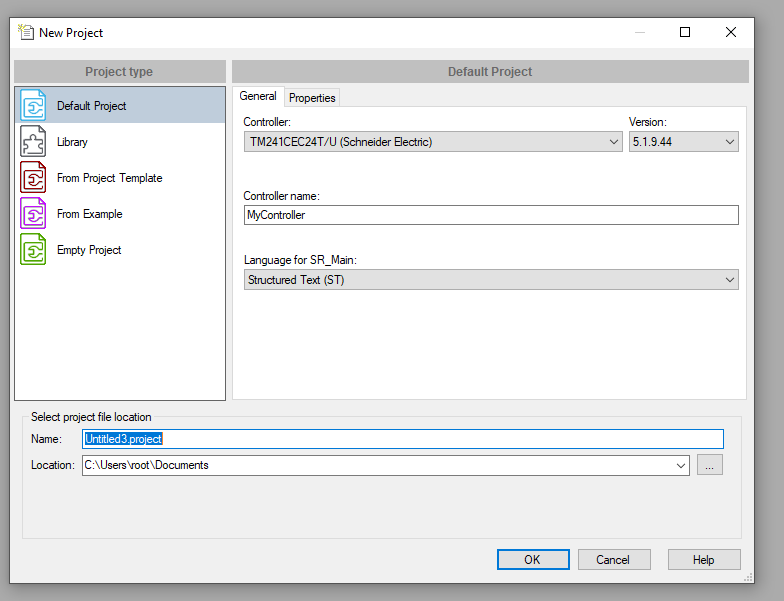The height and width of the screenshot is (601, 784).
Task: Maximize the New Project dialog
Action: click(685, 32)
